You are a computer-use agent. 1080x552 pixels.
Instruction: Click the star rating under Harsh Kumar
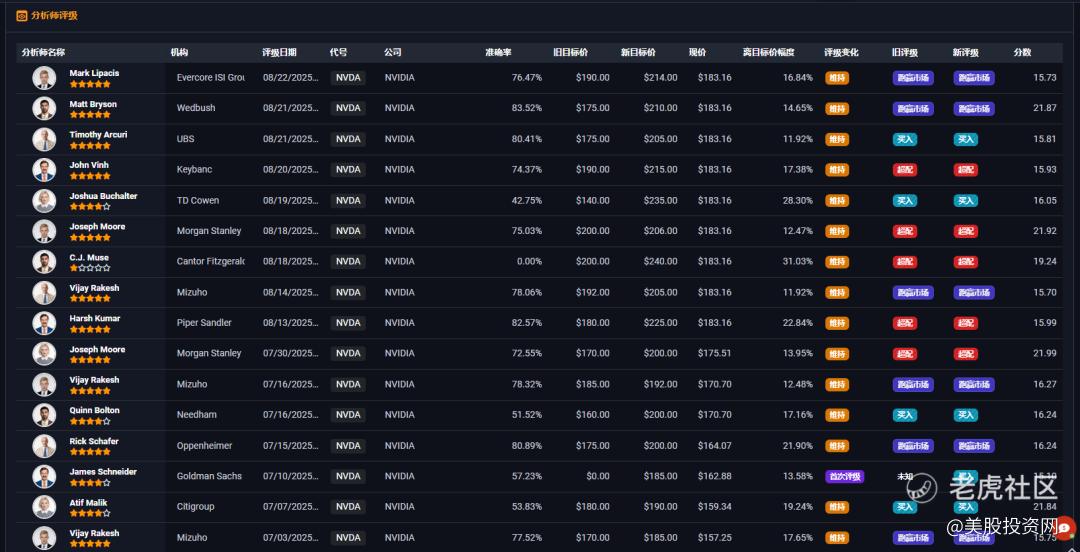[90, 329]
